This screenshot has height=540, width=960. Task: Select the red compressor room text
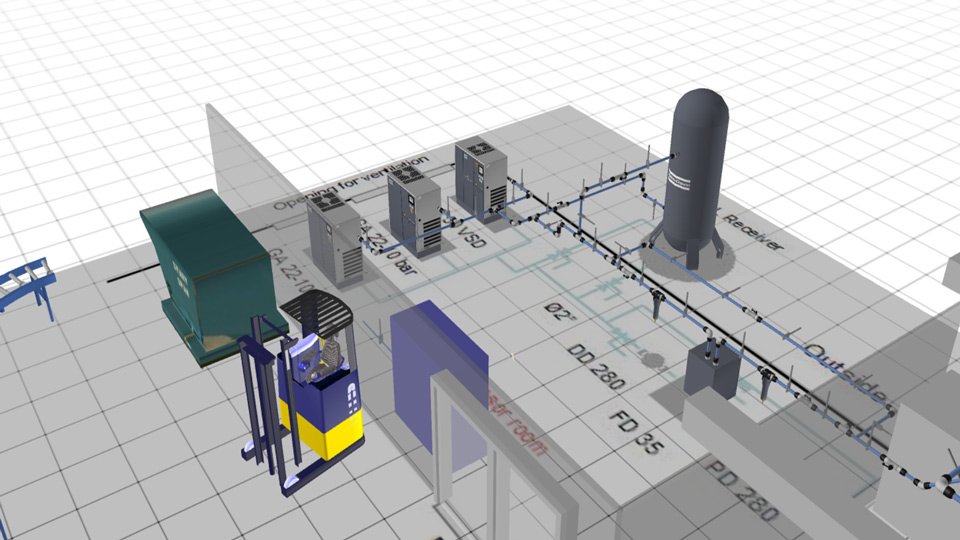pyautogui.click(x=517, y=425)
